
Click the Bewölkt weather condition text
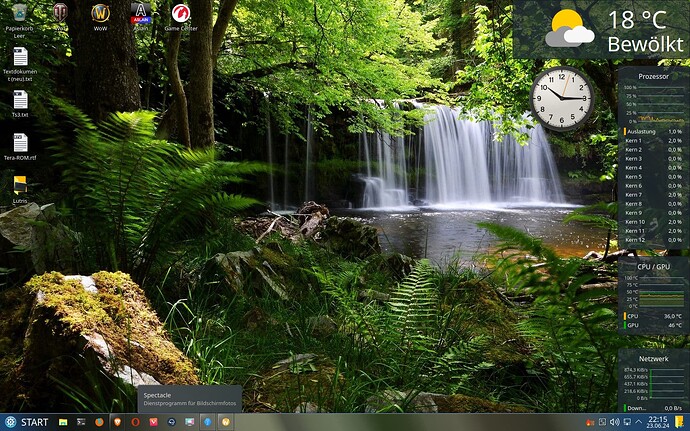click(x=646, y=44)
